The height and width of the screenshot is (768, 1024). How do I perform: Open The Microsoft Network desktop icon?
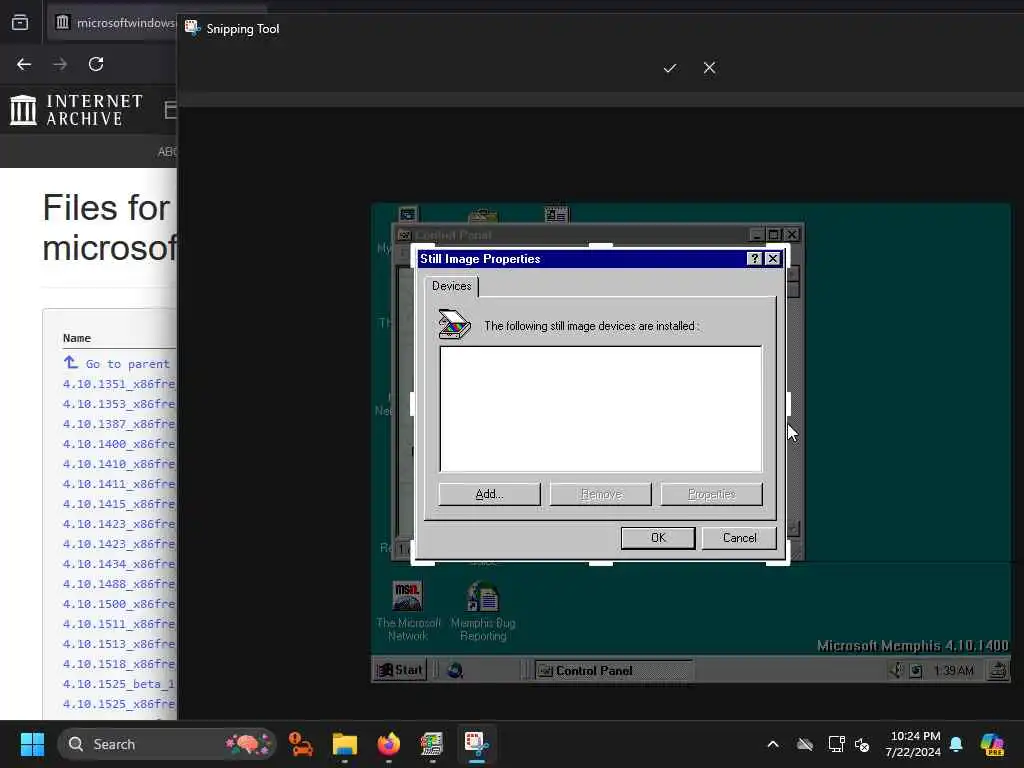(x=408, y=611)
